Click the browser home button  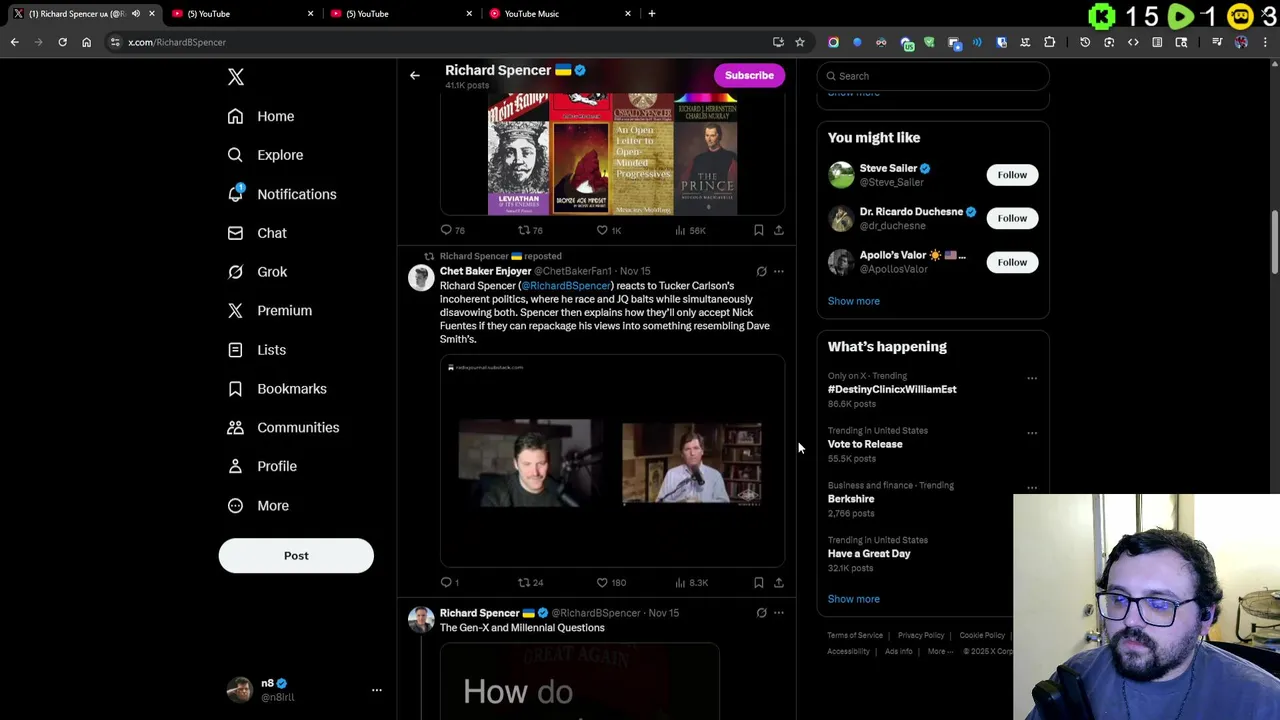coord(86,42)
